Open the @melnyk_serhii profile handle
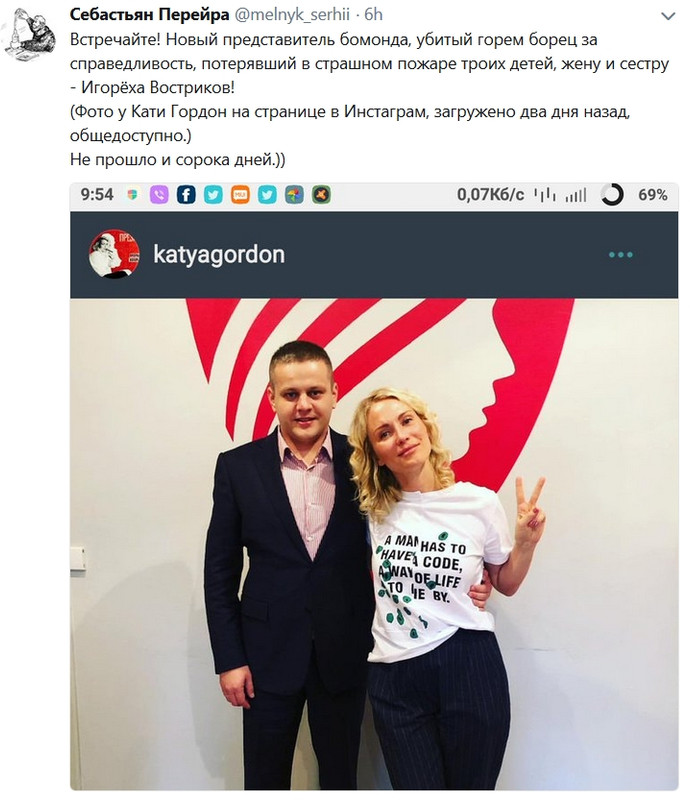690x800 pixels. coord(292,14)
